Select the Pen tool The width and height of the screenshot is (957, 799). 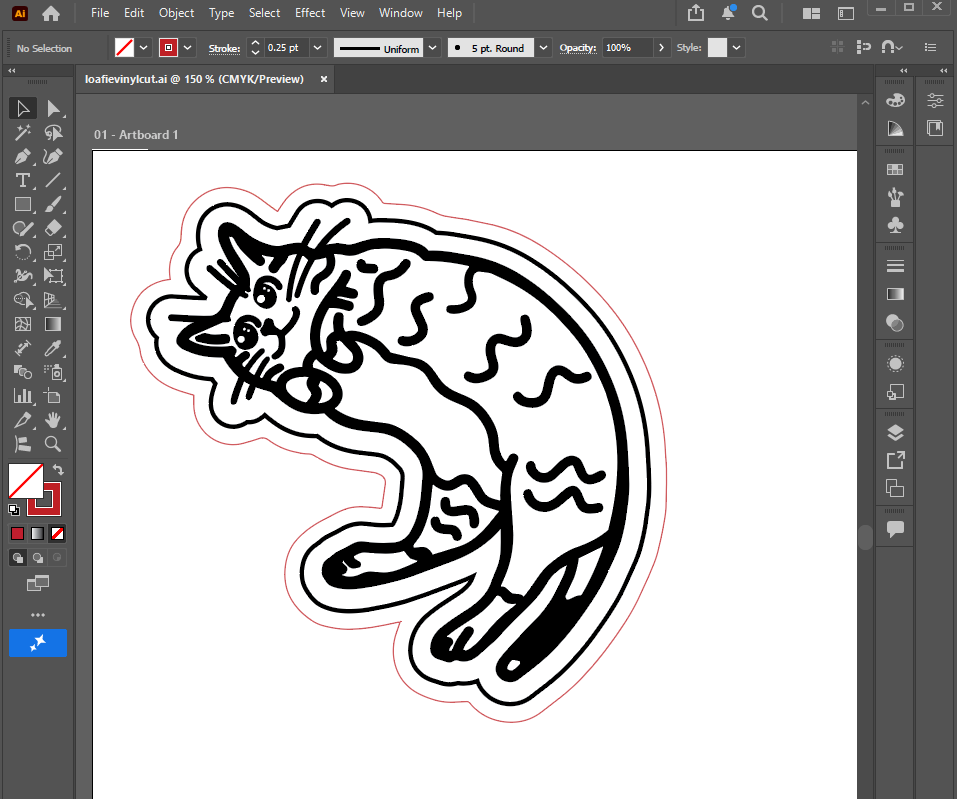tap(22, 156)
